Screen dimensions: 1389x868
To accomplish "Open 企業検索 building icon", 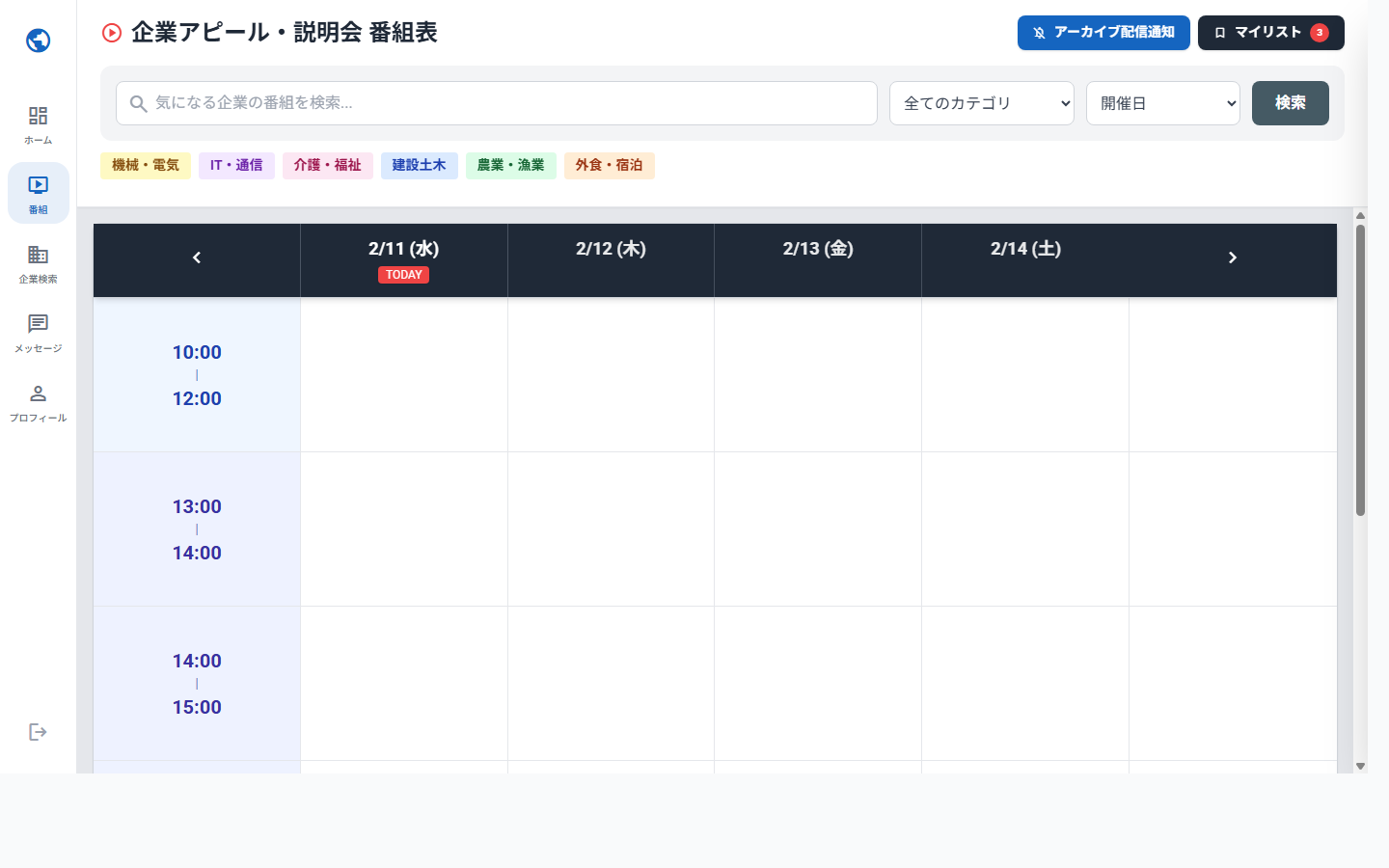I will [39, 256].
